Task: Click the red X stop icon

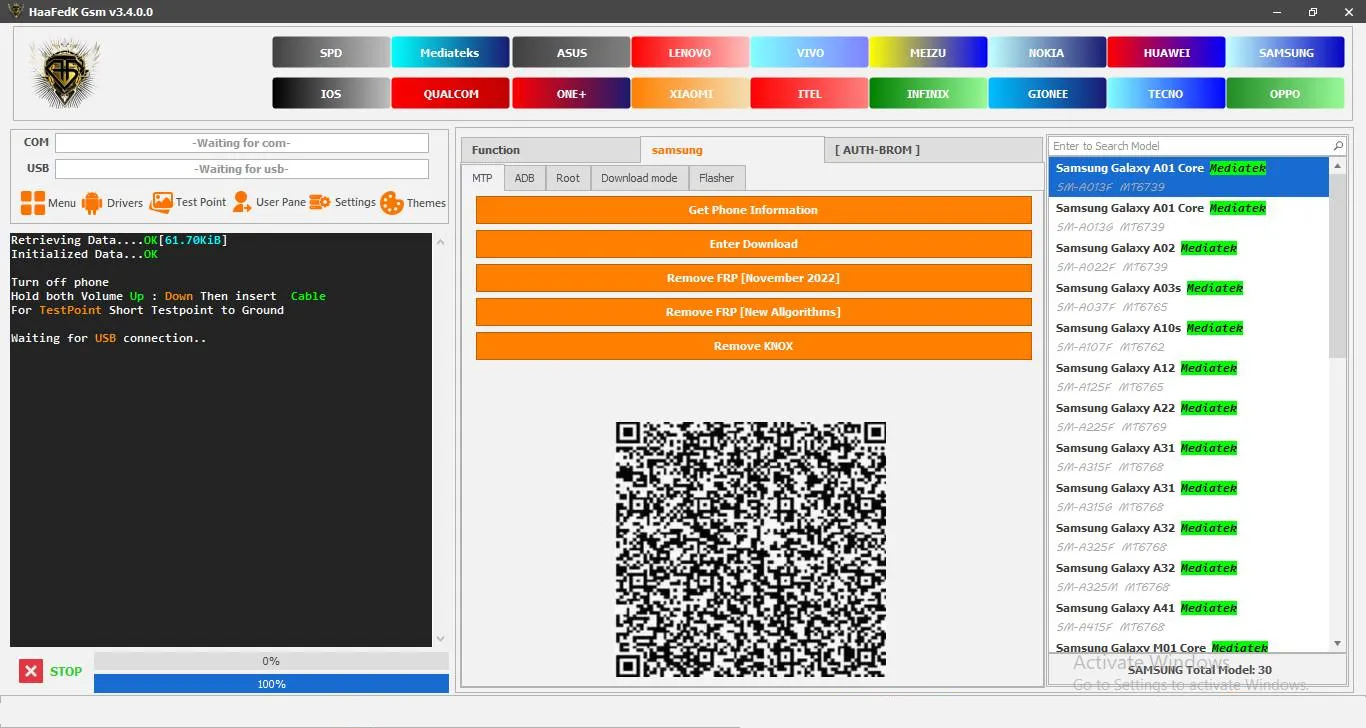Action: point(31,671)
